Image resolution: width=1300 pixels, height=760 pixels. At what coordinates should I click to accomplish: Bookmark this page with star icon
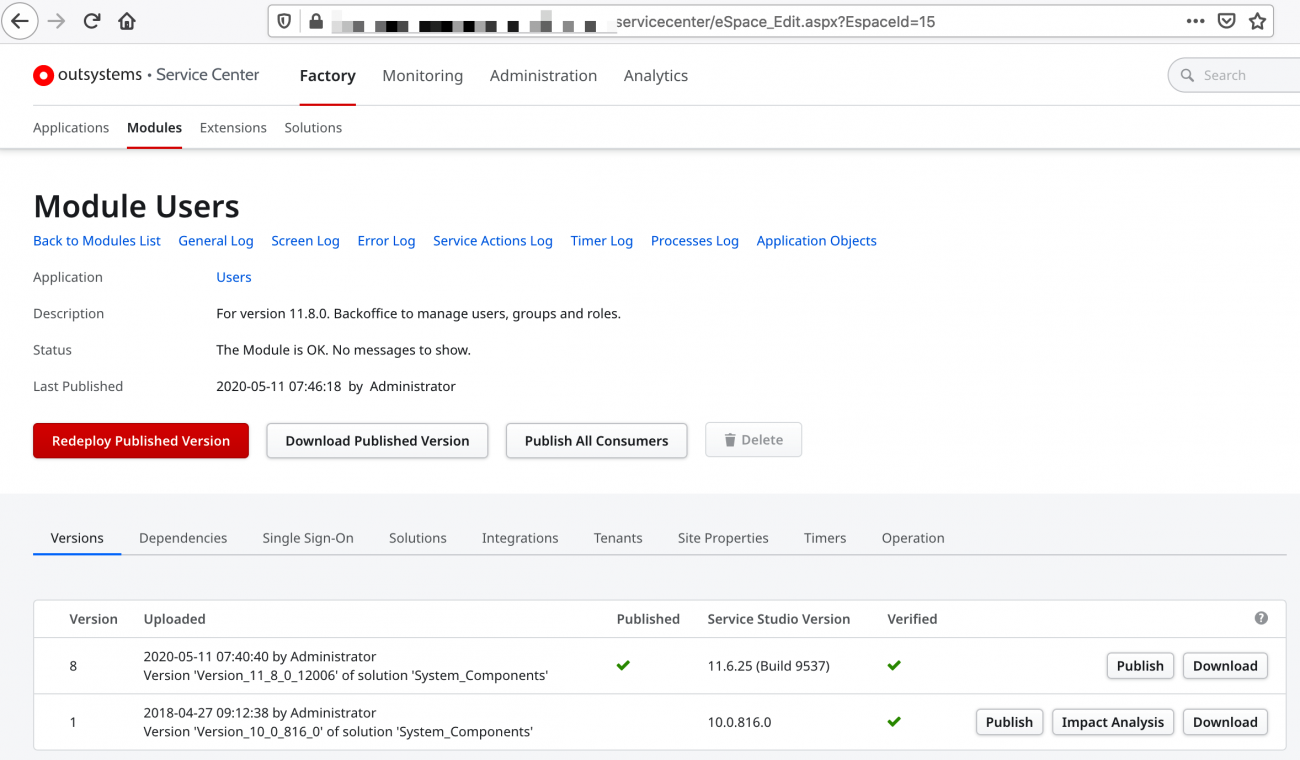coord(1257,21)
